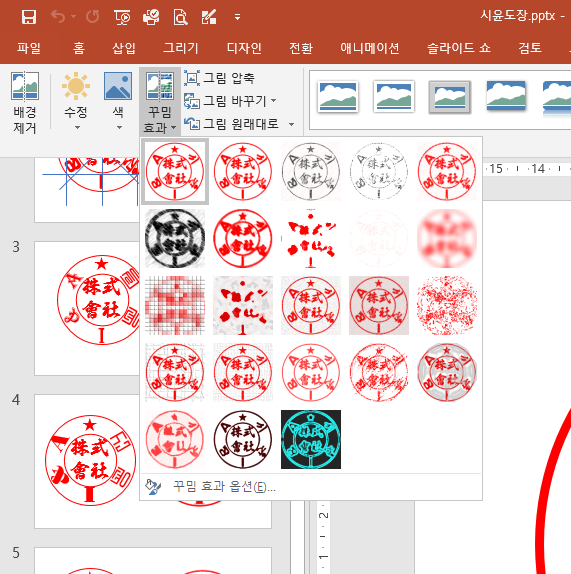Apply the pale pink Cutout effect

click(175, 439)
